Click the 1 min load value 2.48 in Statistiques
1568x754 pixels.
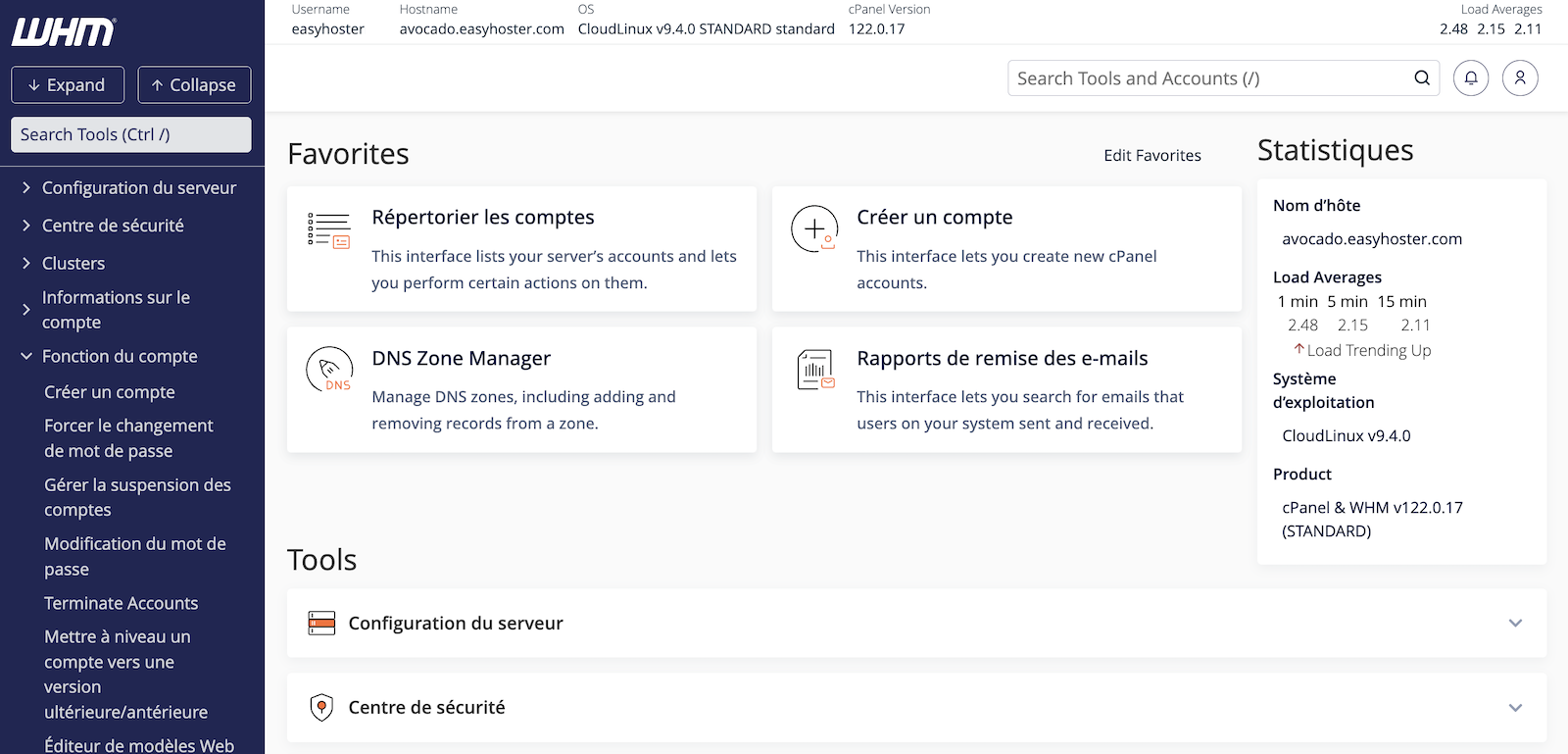1303,325
